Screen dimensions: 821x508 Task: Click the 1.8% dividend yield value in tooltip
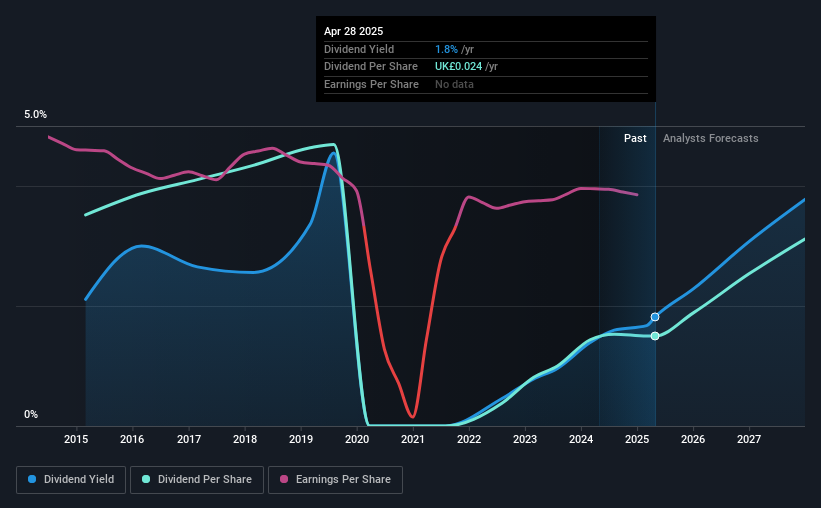[x=446, y=49]
